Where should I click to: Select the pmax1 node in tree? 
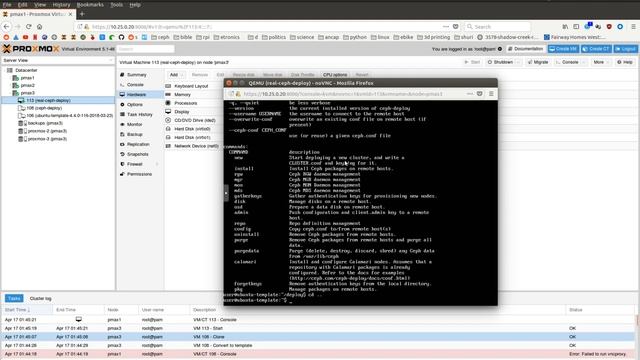[27, 78]
